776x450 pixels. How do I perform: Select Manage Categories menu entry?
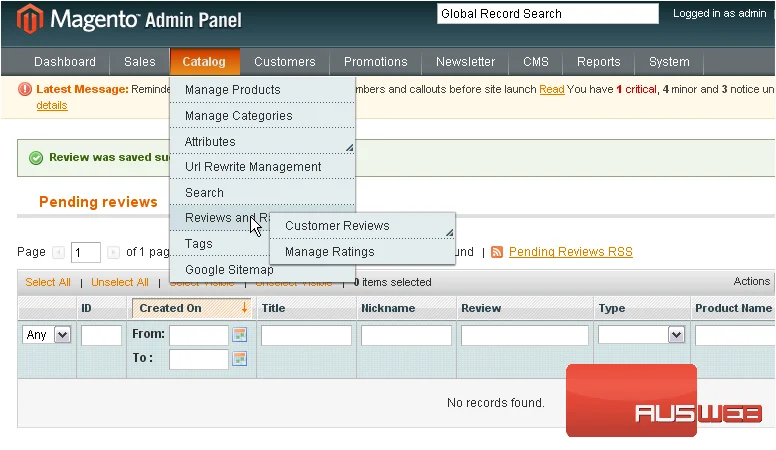[x=262, y=115]
